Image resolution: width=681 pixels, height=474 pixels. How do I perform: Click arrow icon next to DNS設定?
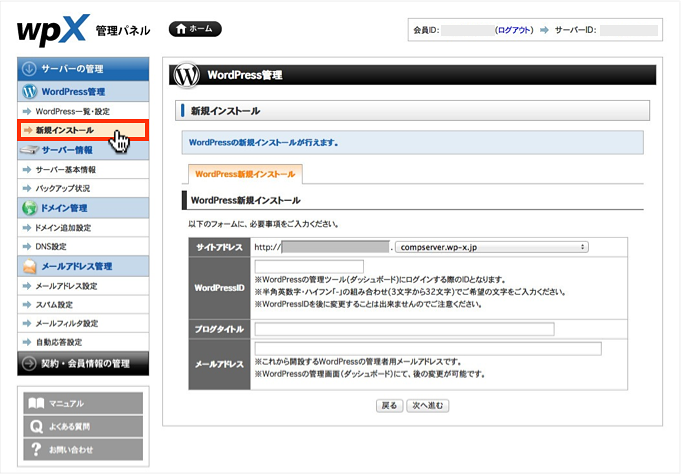pyautogui.click(x=27, y=246)
